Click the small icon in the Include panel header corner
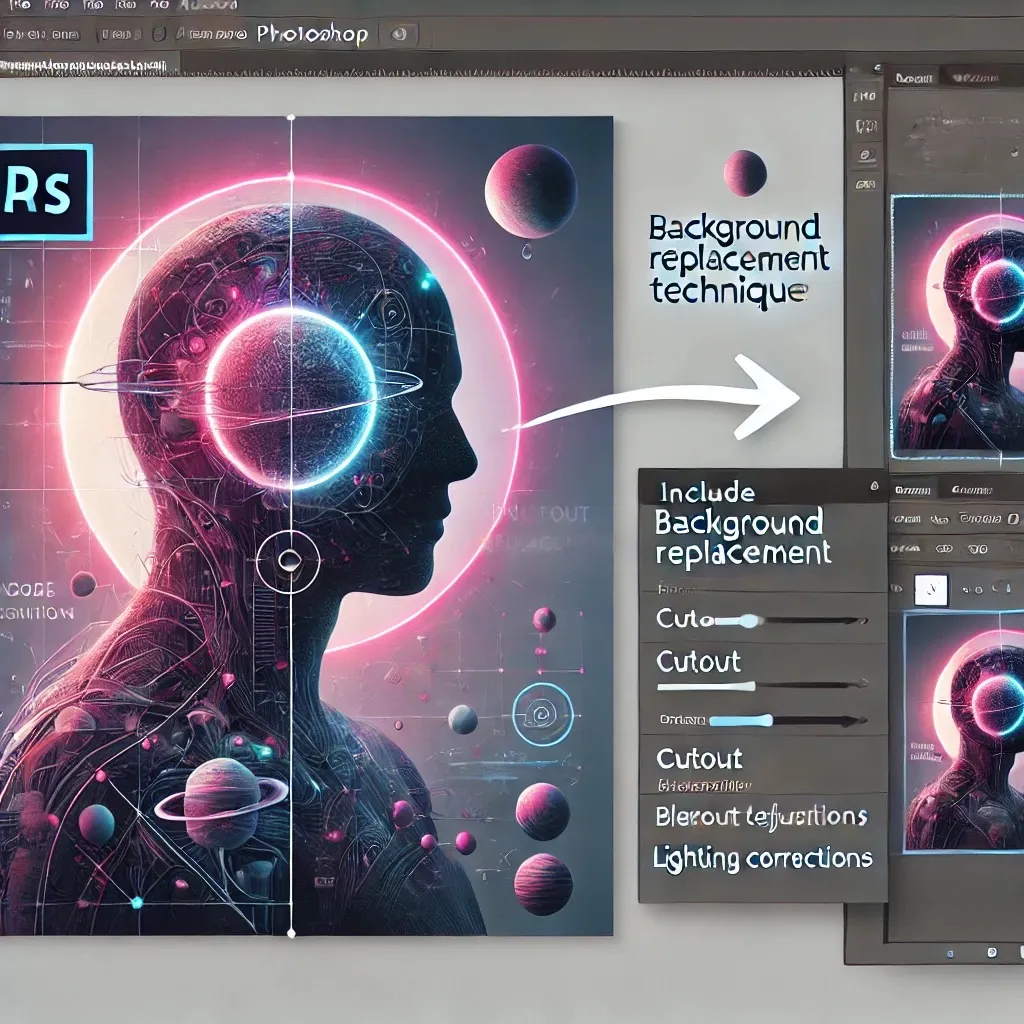 (x=875, y=486)
